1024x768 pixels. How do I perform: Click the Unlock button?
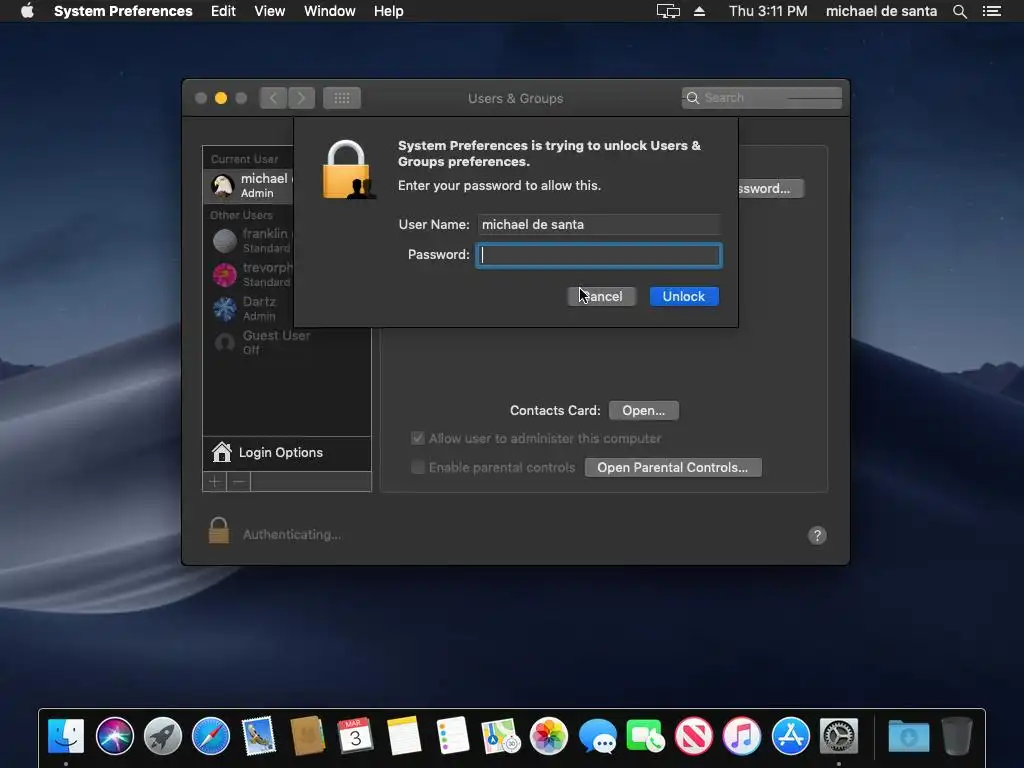(684, 296)
